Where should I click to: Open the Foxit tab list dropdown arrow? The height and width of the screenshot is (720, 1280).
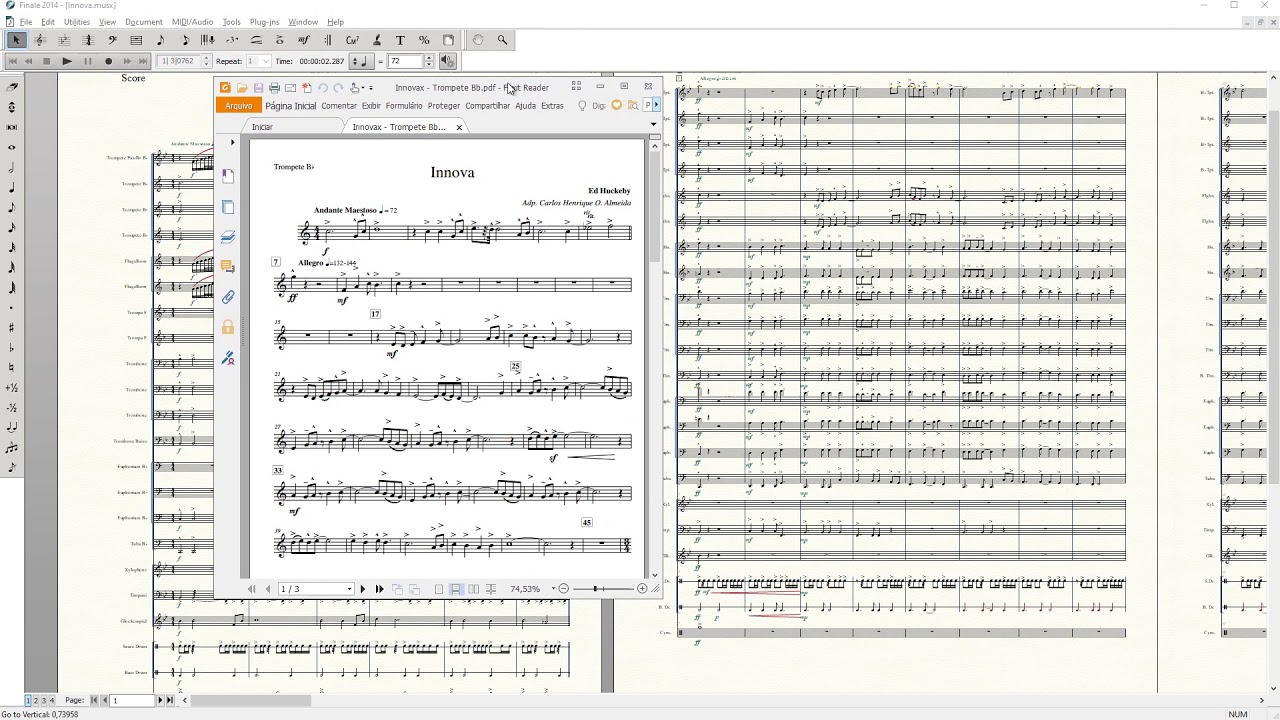pos(654,125)
